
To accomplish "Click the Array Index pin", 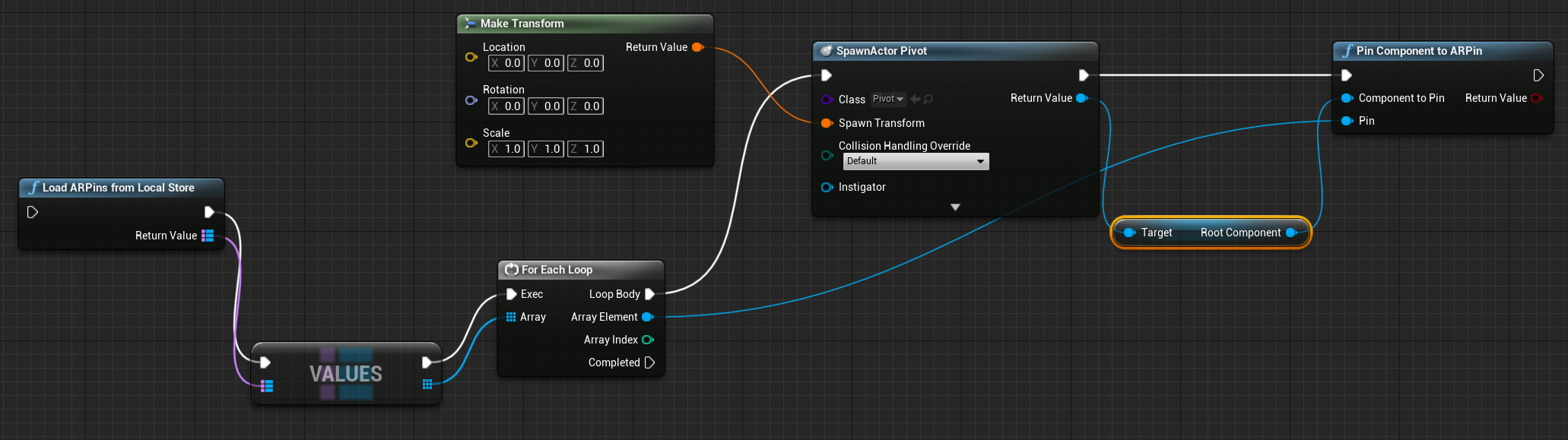I will tap(648, 340).
